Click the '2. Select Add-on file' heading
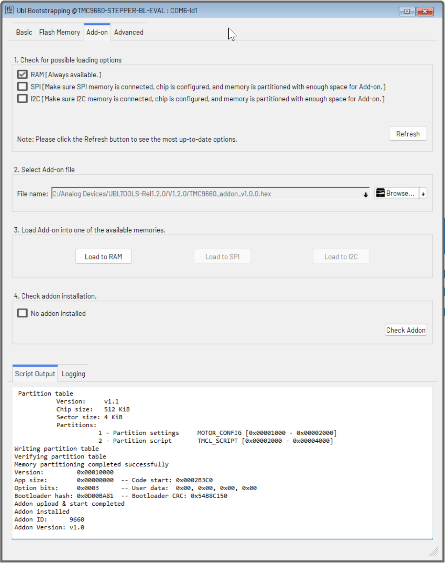 [44, 169]
